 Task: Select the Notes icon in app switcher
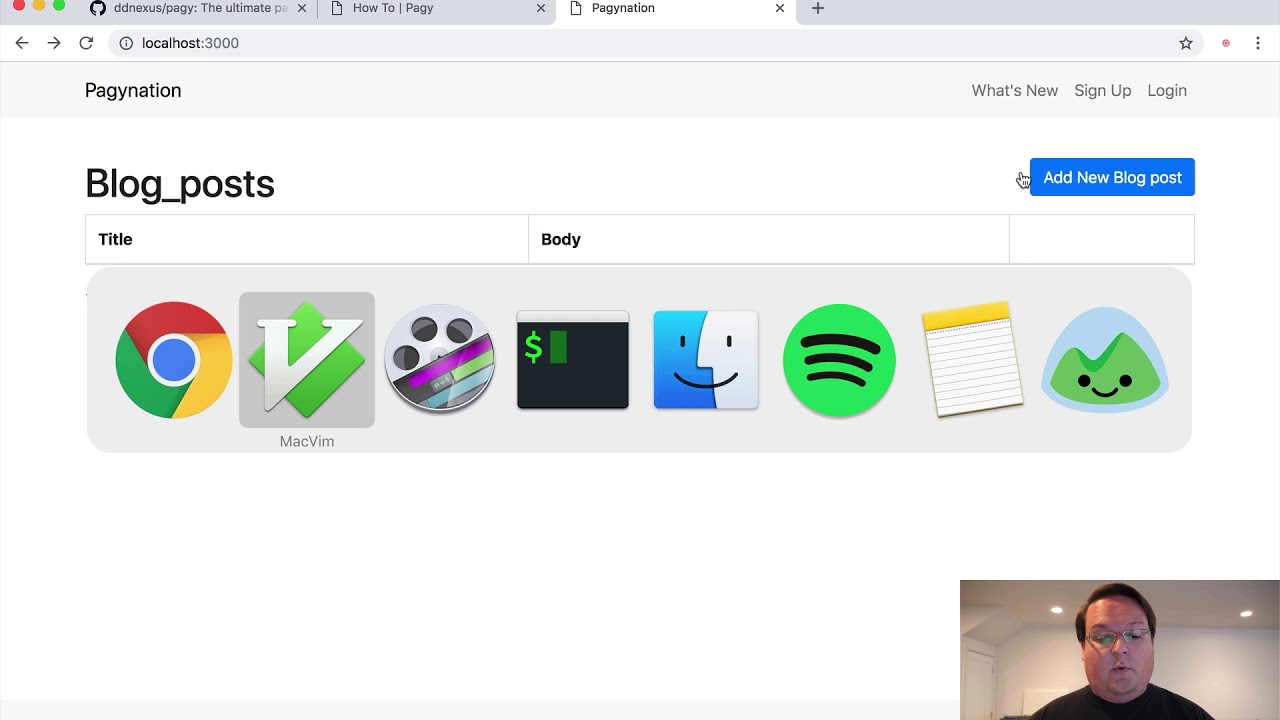[972, 360]
